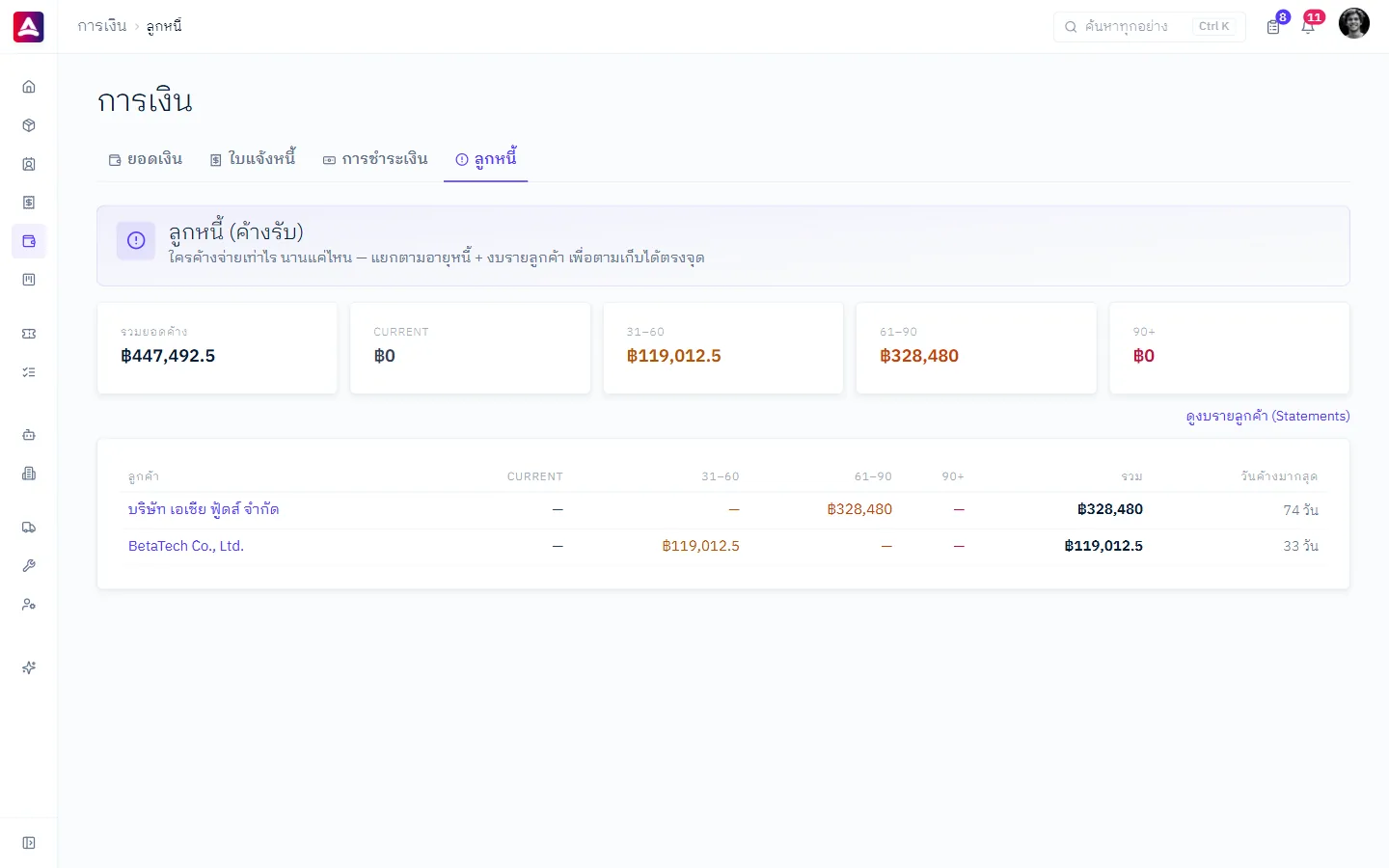This screenshot has height=868, width=1389.
Task: Open the wrench tools sidebar icon
Action: coord(29,566)
